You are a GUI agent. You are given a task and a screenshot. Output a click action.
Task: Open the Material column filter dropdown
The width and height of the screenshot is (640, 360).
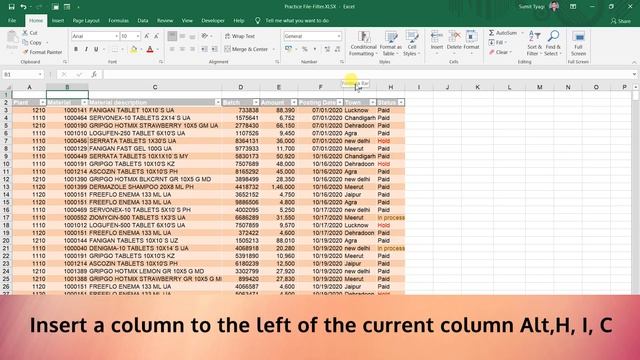point(84,102)
